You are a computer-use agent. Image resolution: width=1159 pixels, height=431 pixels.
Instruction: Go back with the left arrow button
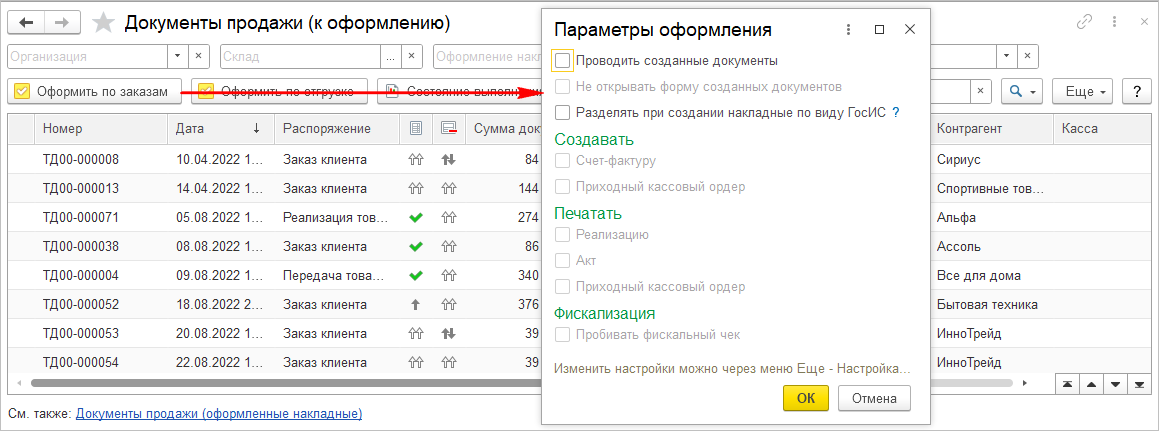point(26,23)
